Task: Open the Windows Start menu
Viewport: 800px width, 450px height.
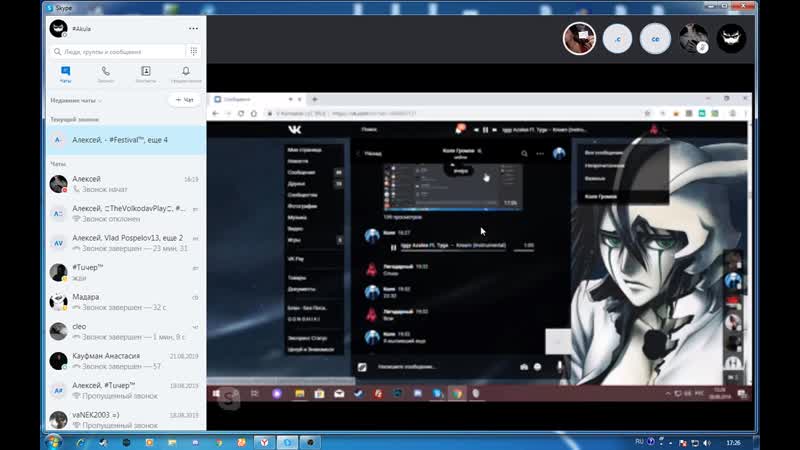Action: (x=53, y=441)
